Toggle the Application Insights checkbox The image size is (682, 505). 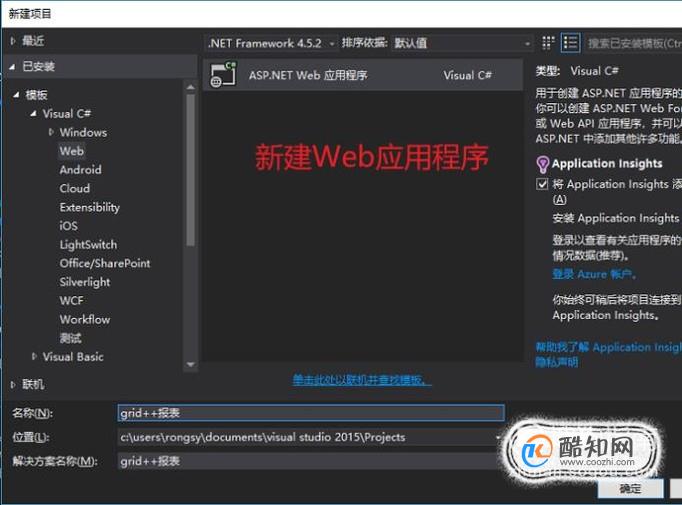coord(542,184)
